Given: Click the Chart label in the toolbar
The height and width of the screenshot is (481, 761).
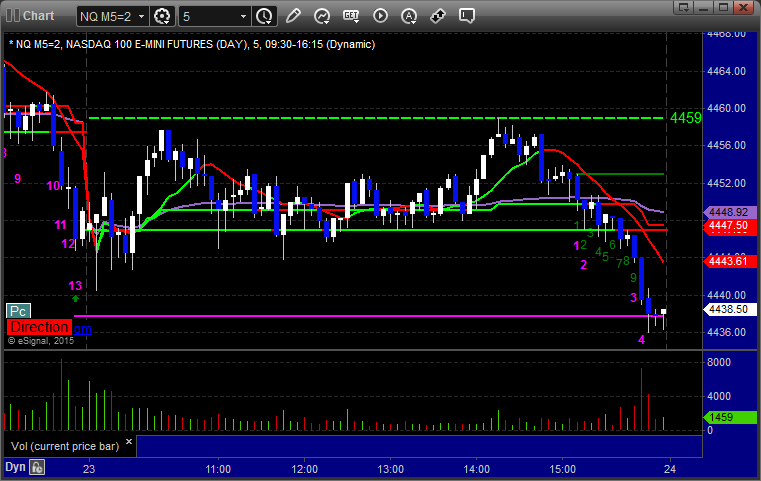Looking at the screenshot, I should (39, 16).
